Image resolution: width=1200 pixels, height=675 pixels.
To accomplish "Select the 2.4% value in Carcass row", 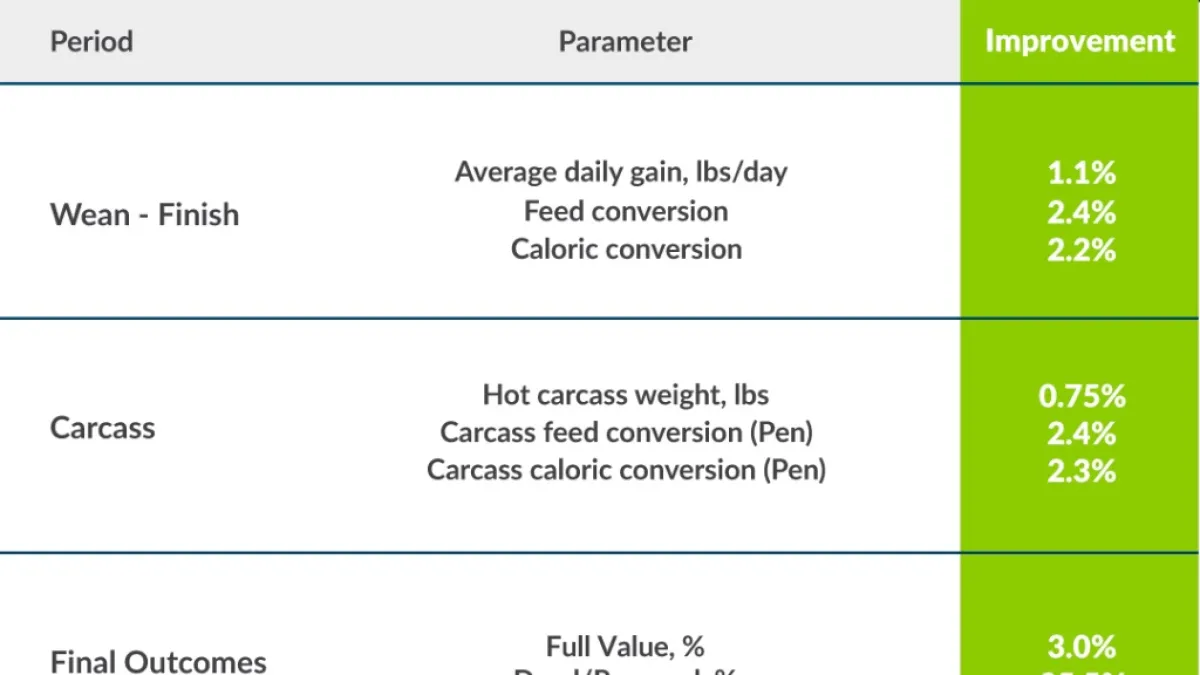I will click(1081, 433).
